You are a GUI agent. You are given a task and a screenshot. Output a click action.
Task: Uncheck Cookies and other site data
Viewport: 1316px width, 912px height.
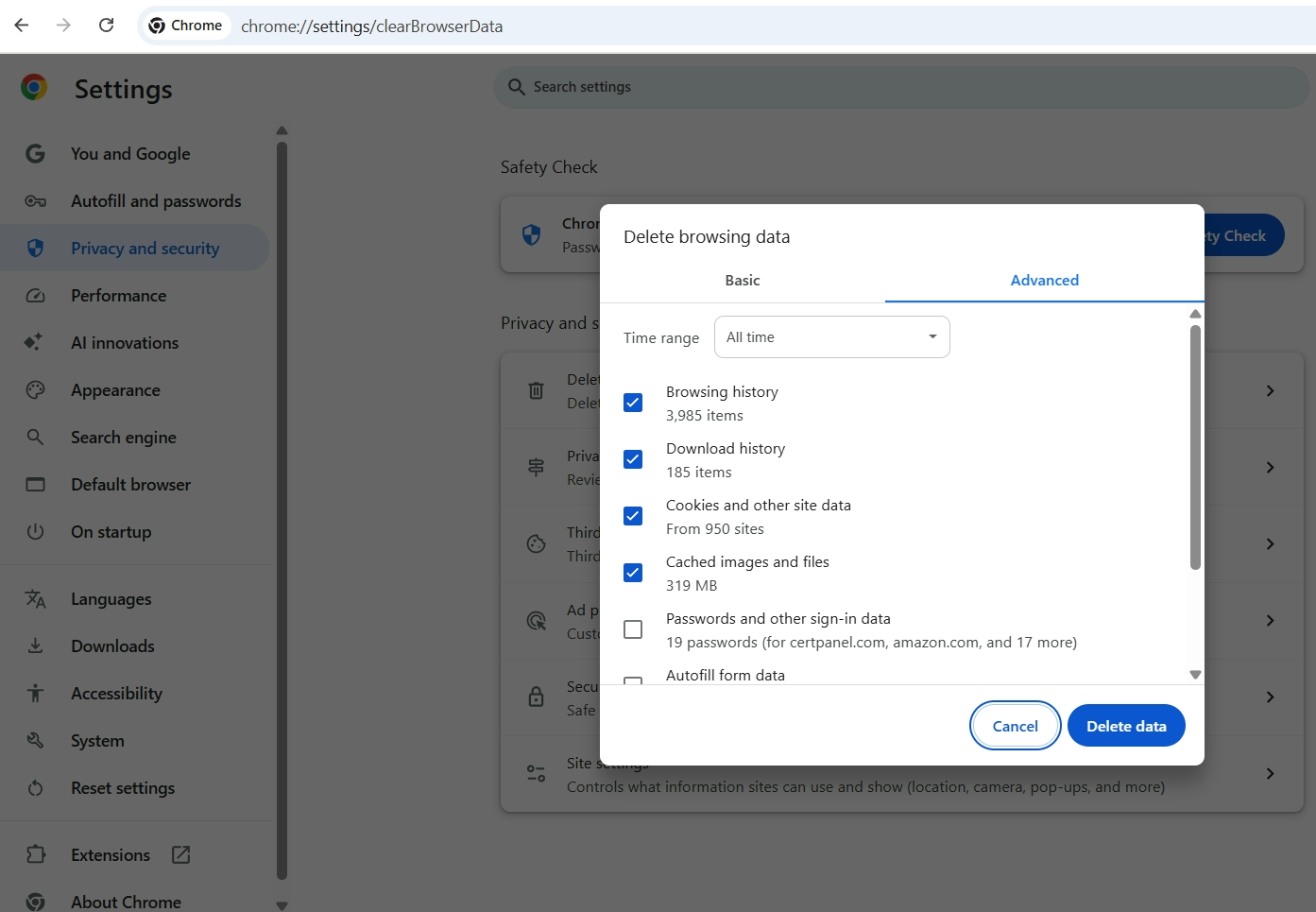click(633, 516)
